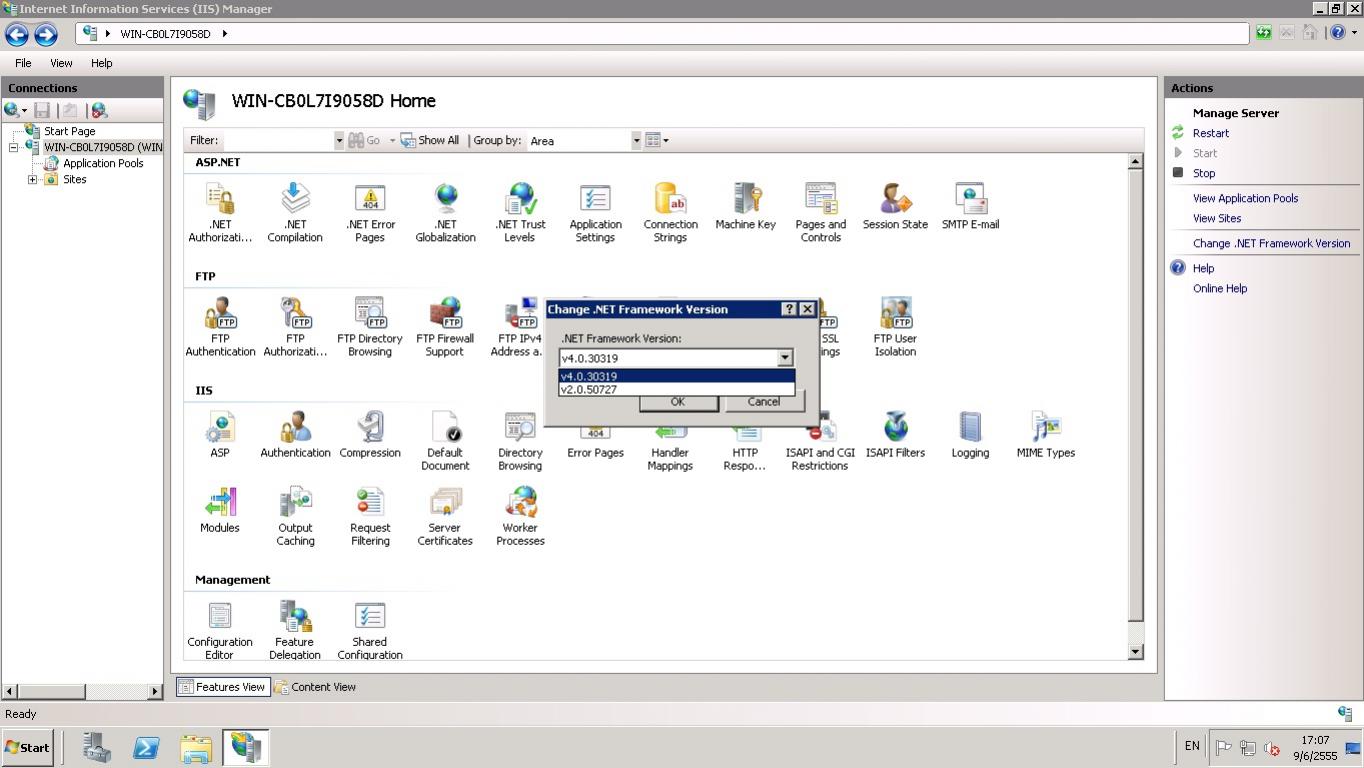
Task: Select Application Pools in the Connections tree
Action: point(103,164)
